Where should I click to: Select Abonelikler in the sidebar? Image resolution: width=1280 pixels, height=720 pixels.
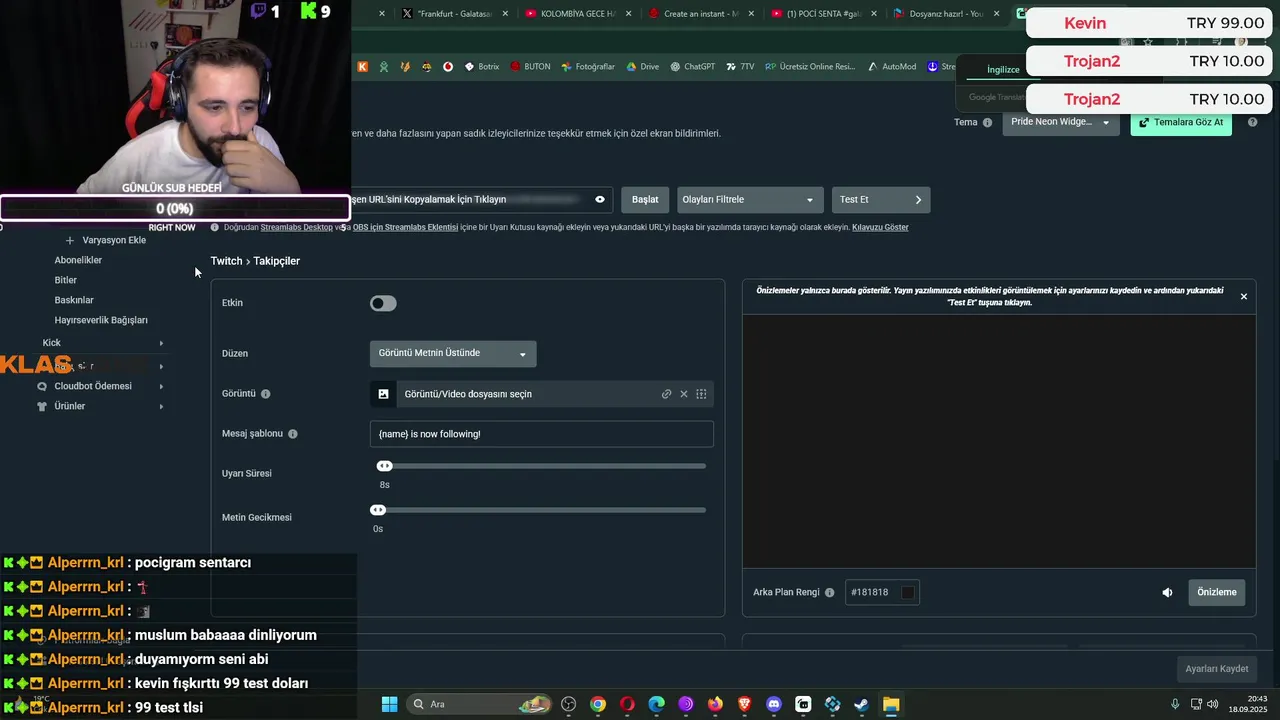(78, 260)
